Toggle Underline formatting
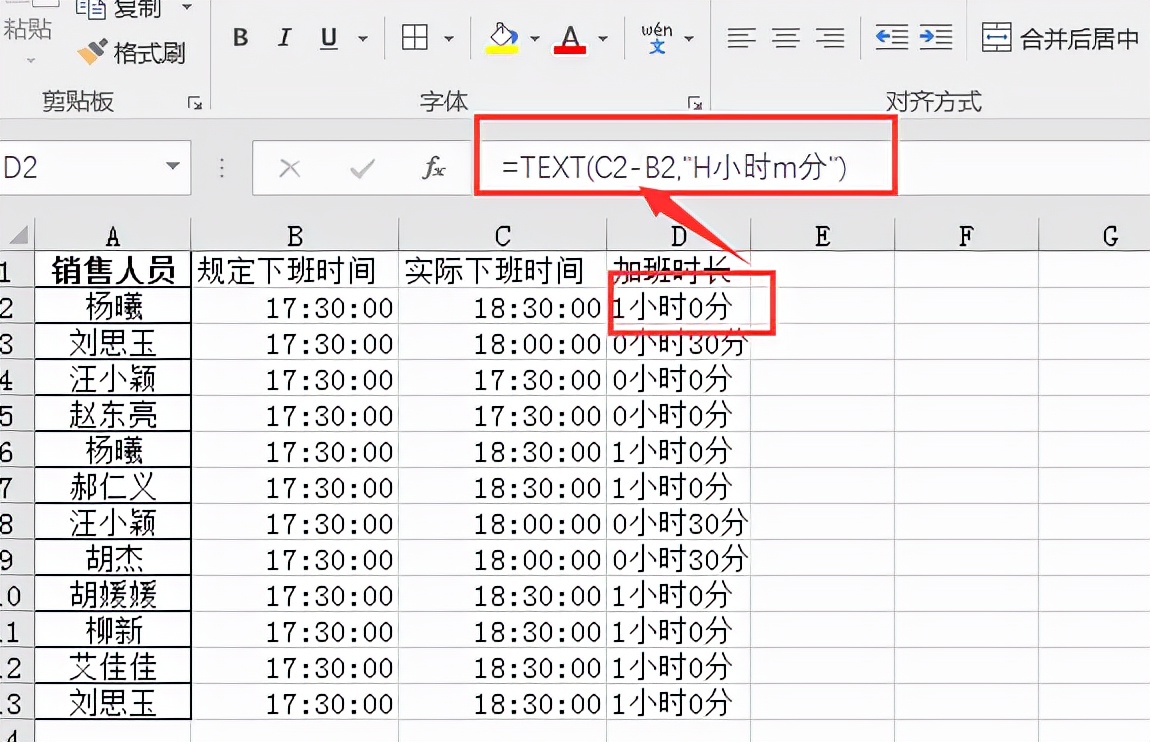This screenshot has height=742, width=1150. 329,37
